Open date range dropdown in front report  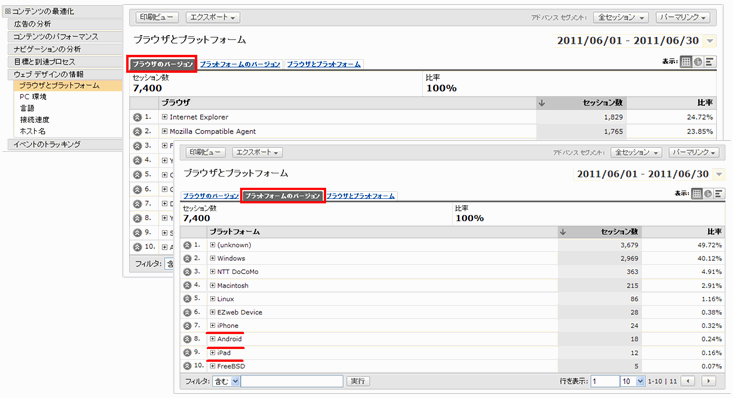tap(719, 174)
